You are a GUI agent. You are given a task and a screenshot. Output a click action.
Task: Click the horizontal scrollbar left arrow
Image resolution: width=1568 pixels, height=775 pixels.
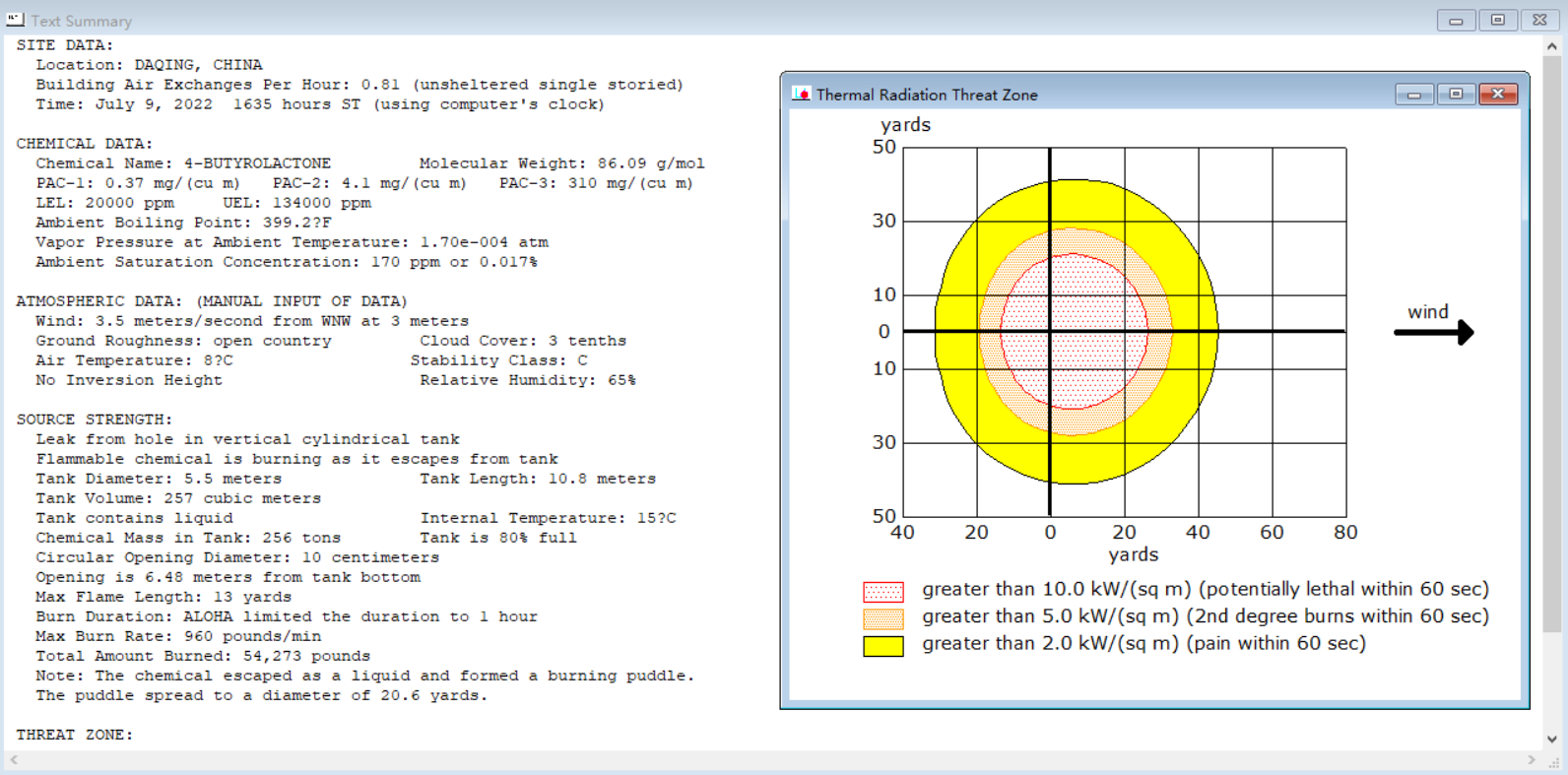click(x=14, y=760)
